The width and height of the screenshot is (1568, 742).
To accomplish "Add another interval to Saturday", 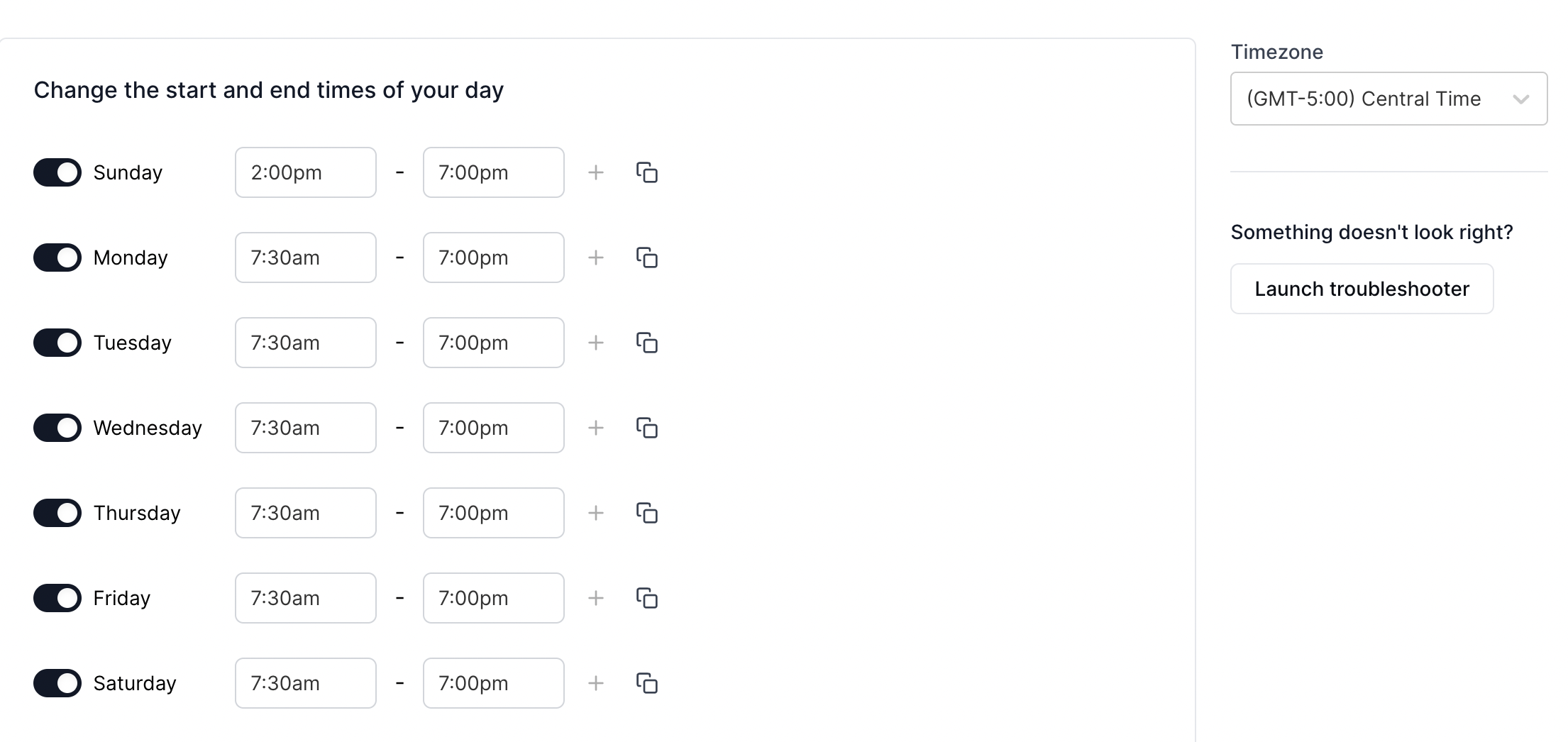I will 596,683.
